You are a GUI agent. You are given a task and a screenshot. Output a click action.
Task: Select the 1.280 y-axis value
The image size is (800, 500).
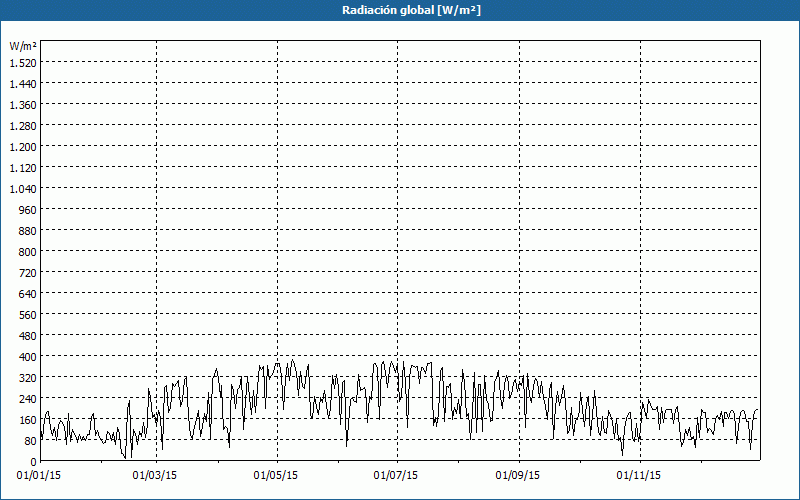point(23,126)
